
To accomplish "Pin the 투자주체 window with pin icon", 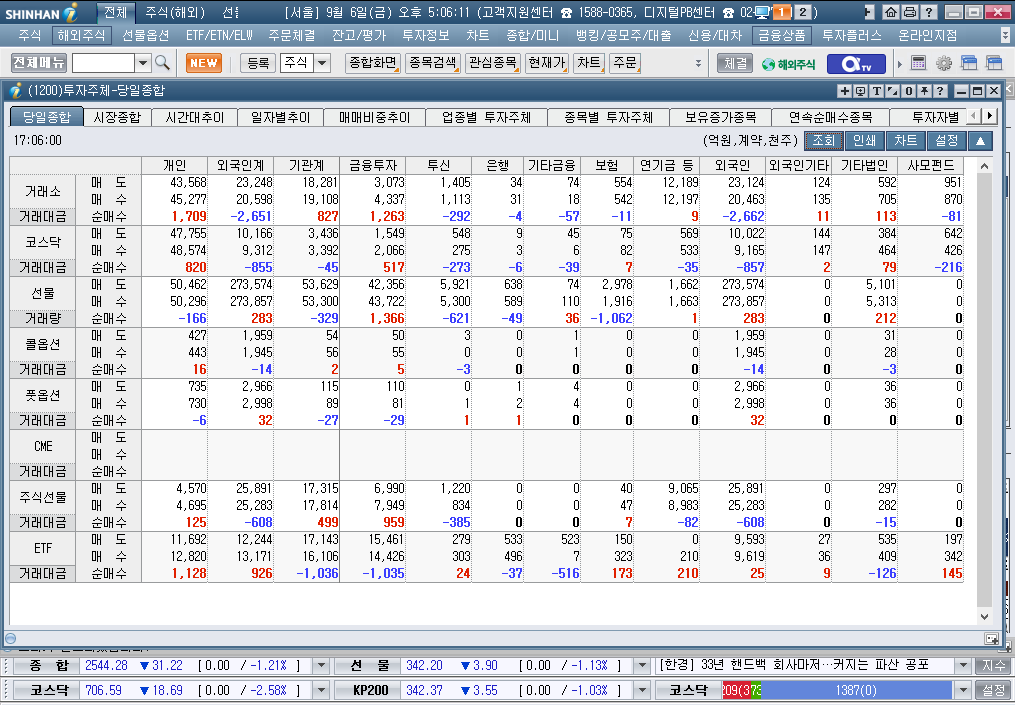I will [x=924, y=91].
